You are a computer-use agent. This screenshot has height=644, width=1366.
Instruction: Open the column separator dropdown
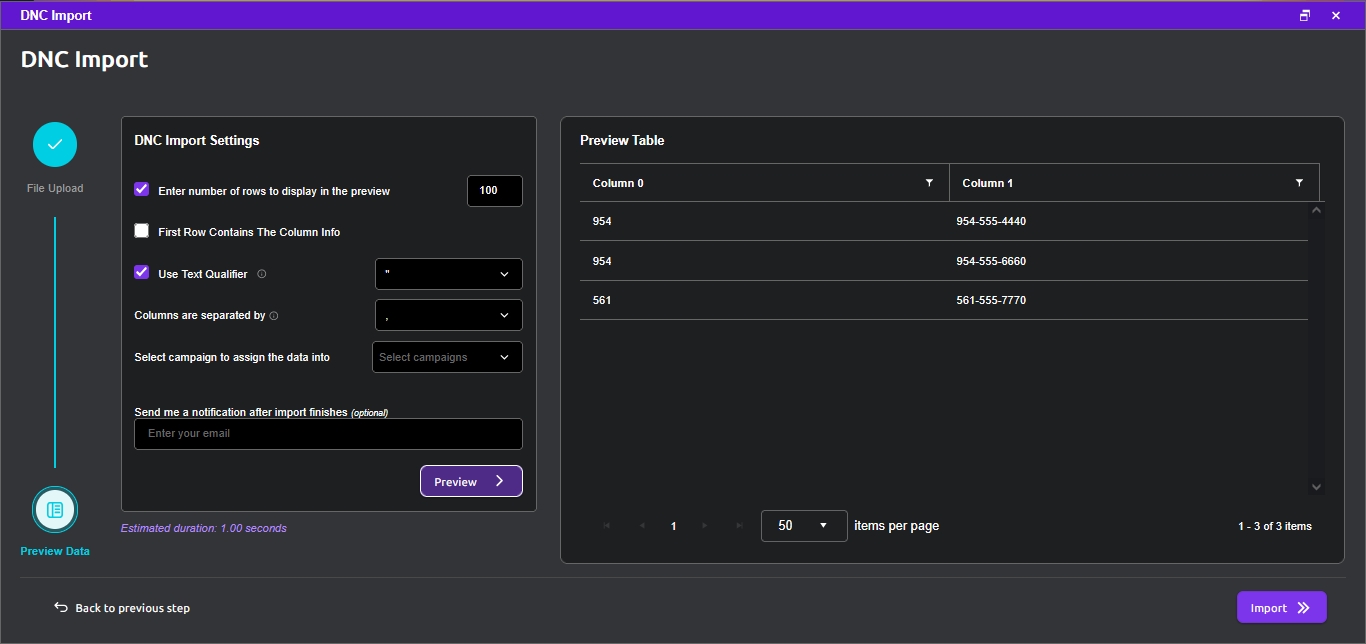point(448,315)
